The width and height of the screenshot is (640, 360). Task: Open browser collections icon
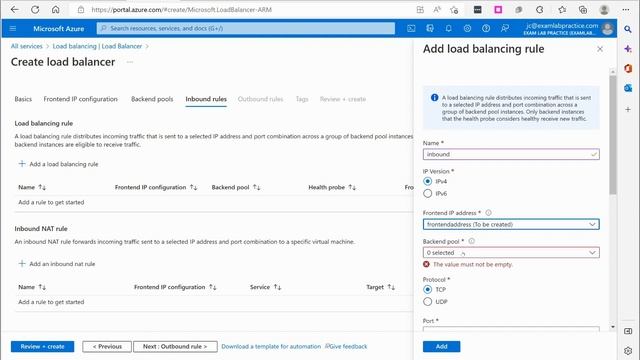[583, 9]
